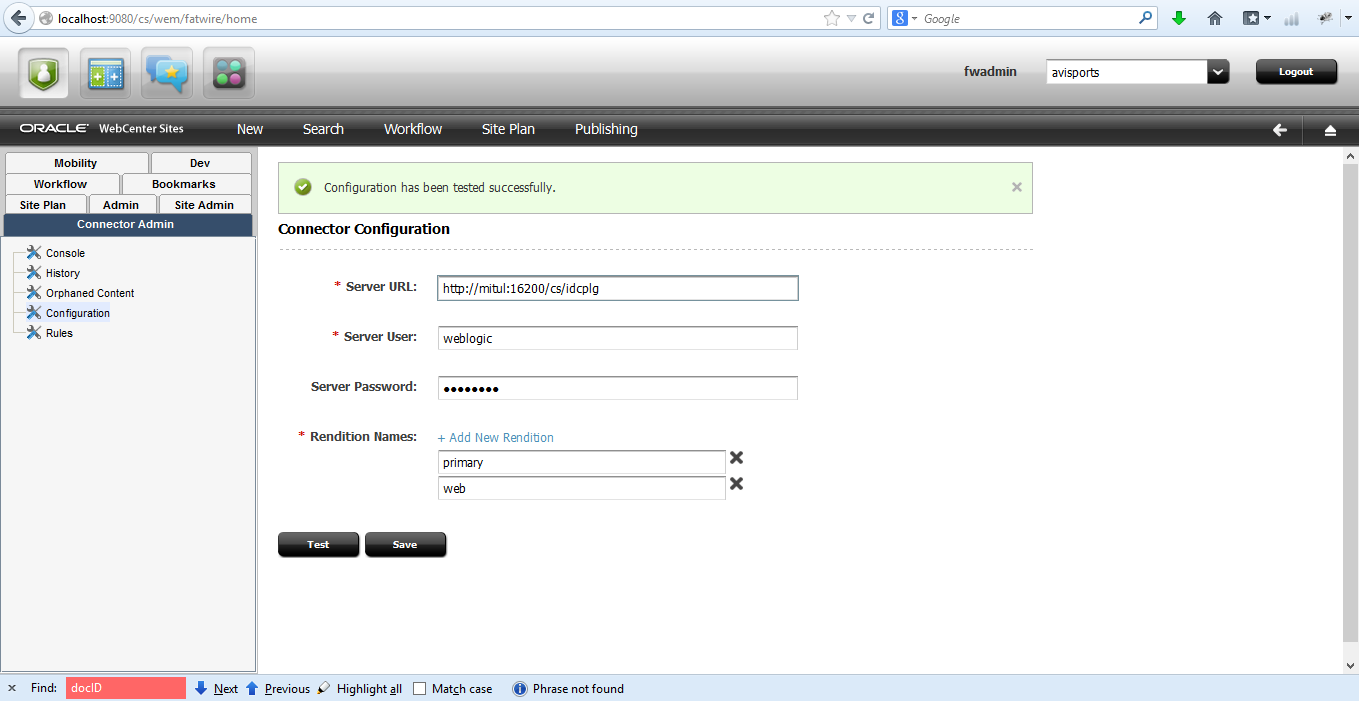Open the Admin app (green shield icon)
Viewport: 1360px width, 701px height.
(43, 71)
